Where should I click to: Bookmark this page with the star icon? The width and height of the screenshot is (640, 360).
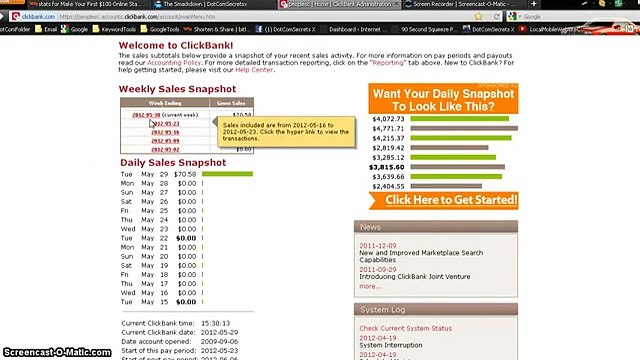[x=478, y=16]
